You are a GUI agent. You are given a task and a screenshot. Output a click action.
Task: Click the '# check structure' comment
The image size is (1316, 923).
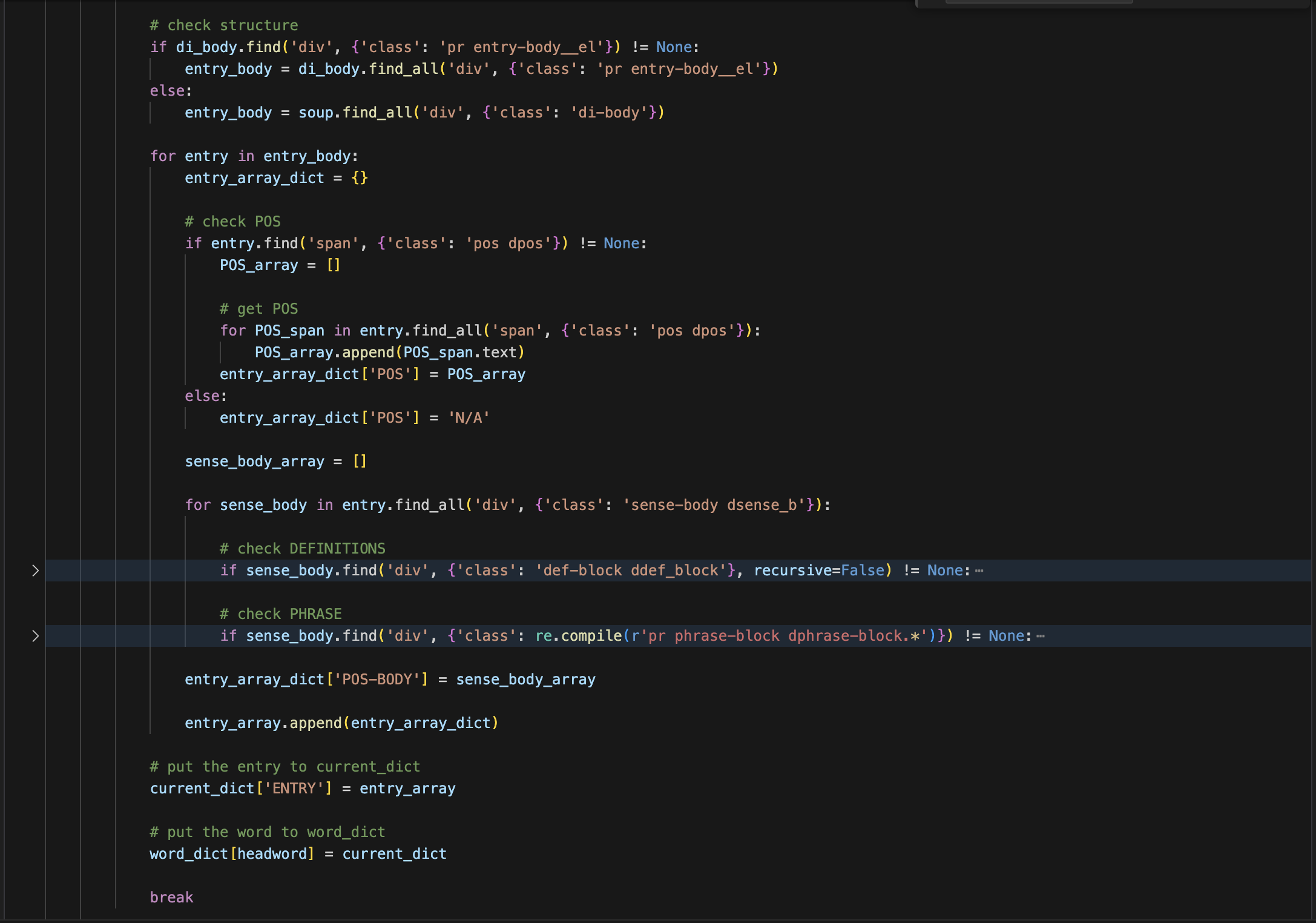click(x=224, y=25)
